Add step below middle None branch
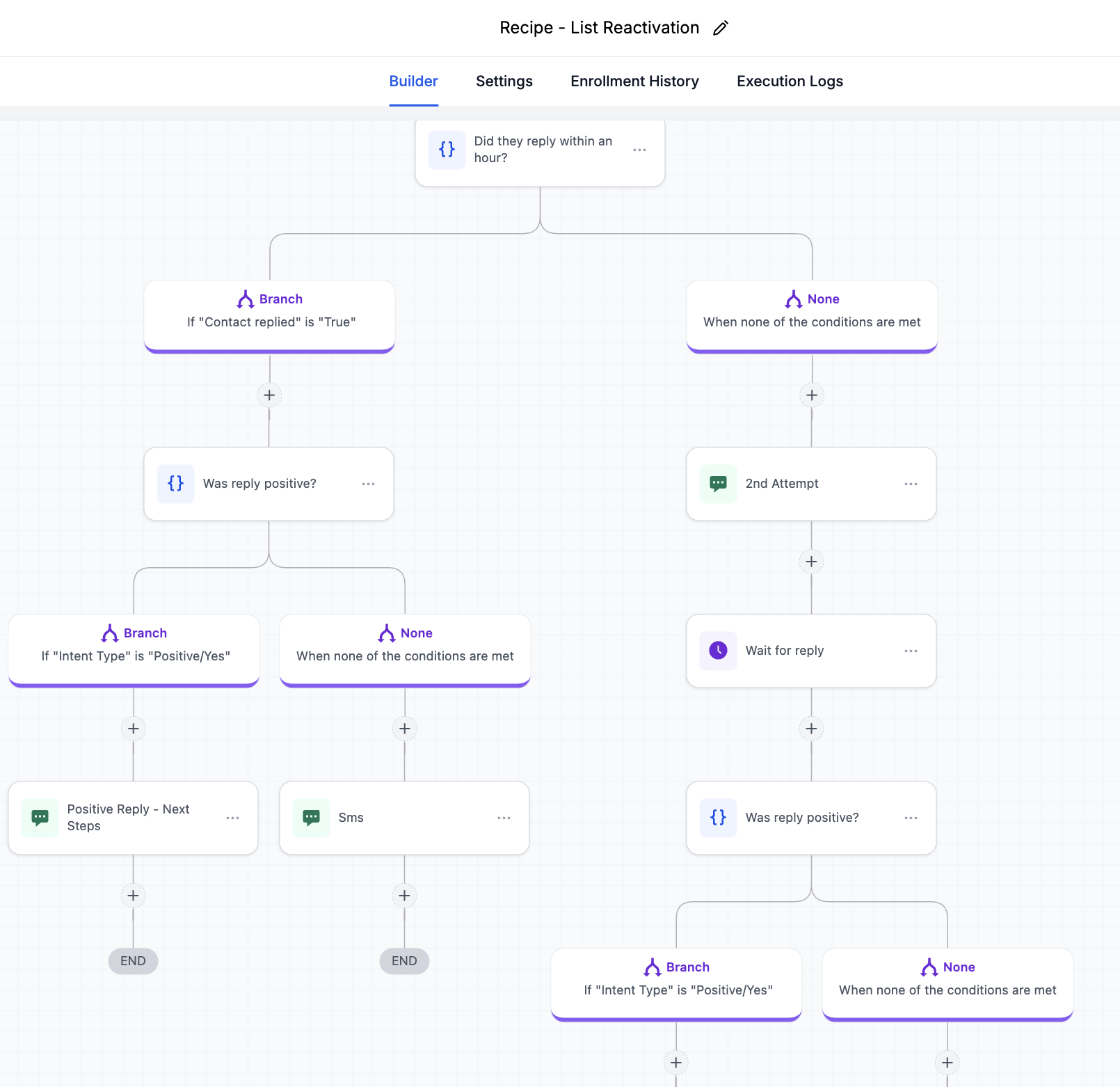1120x1087 pixels. point(405,729)
